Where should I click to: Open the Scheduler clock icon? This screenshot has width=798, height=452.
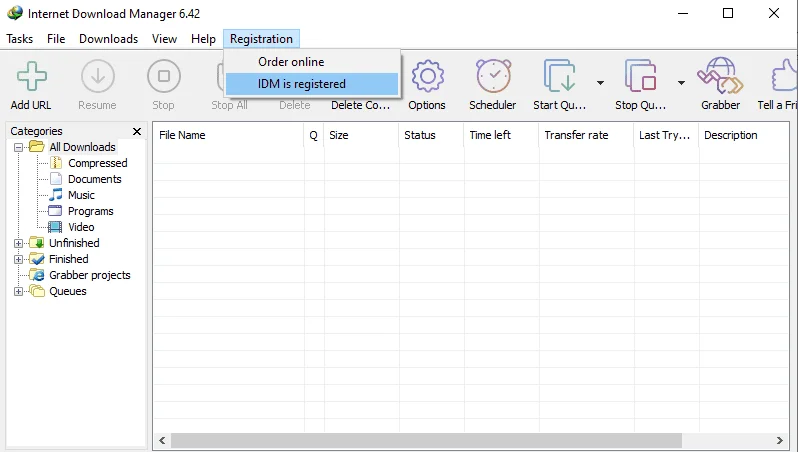pos(493,76)
